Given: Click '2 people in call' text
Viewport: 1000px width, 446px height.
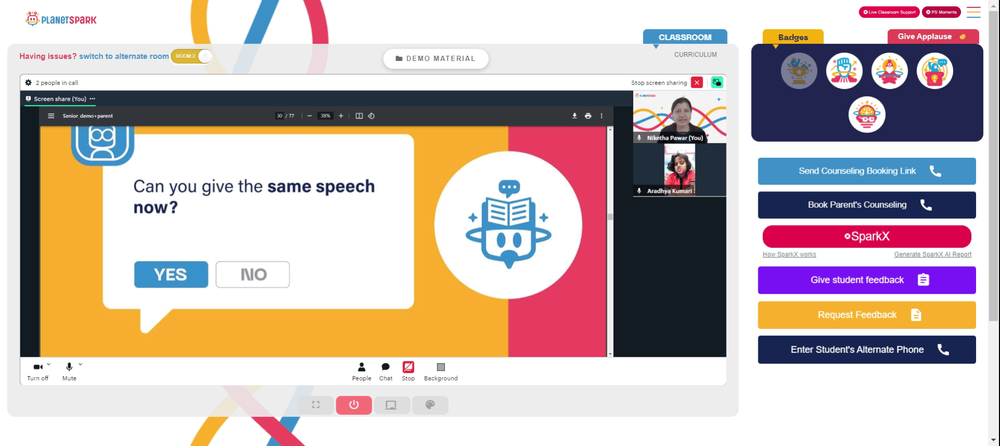Looking at the screenshot, I should click(x=57, y=83).
